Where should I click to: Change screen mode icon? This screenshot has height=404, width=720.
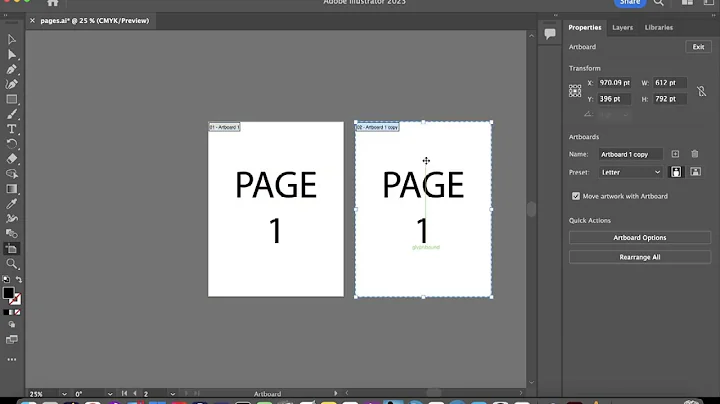pyautogui.click(x=11, y=340)
